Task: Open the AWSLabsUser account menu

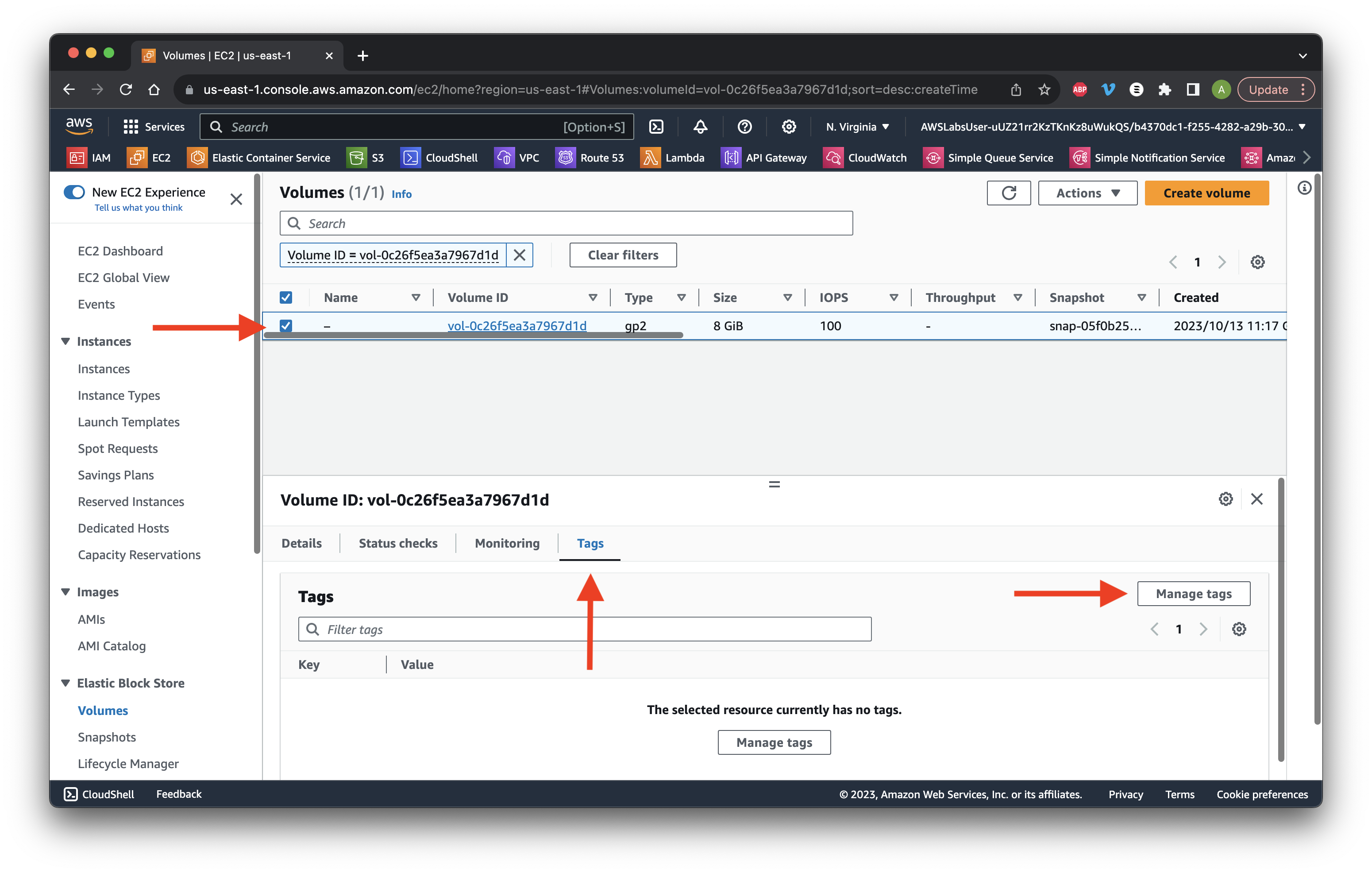Action: (1112, 127)
